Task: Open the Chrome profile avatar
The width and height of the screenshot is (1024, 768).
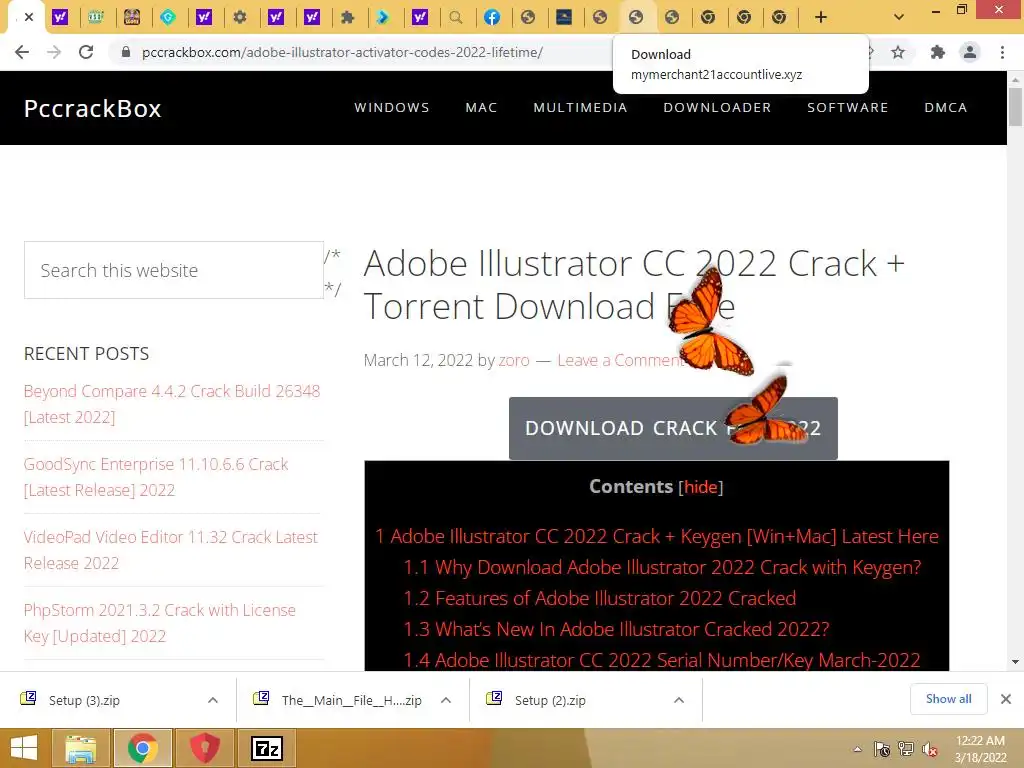Action: click(970, 52)
